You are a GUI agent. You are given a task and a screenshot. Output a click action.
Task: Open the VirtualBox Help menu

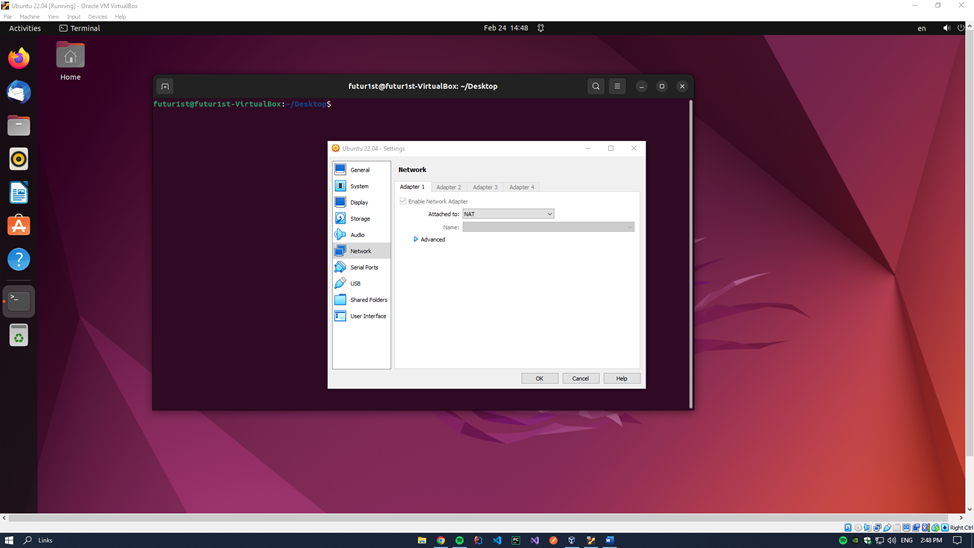(x=121, y=17)
